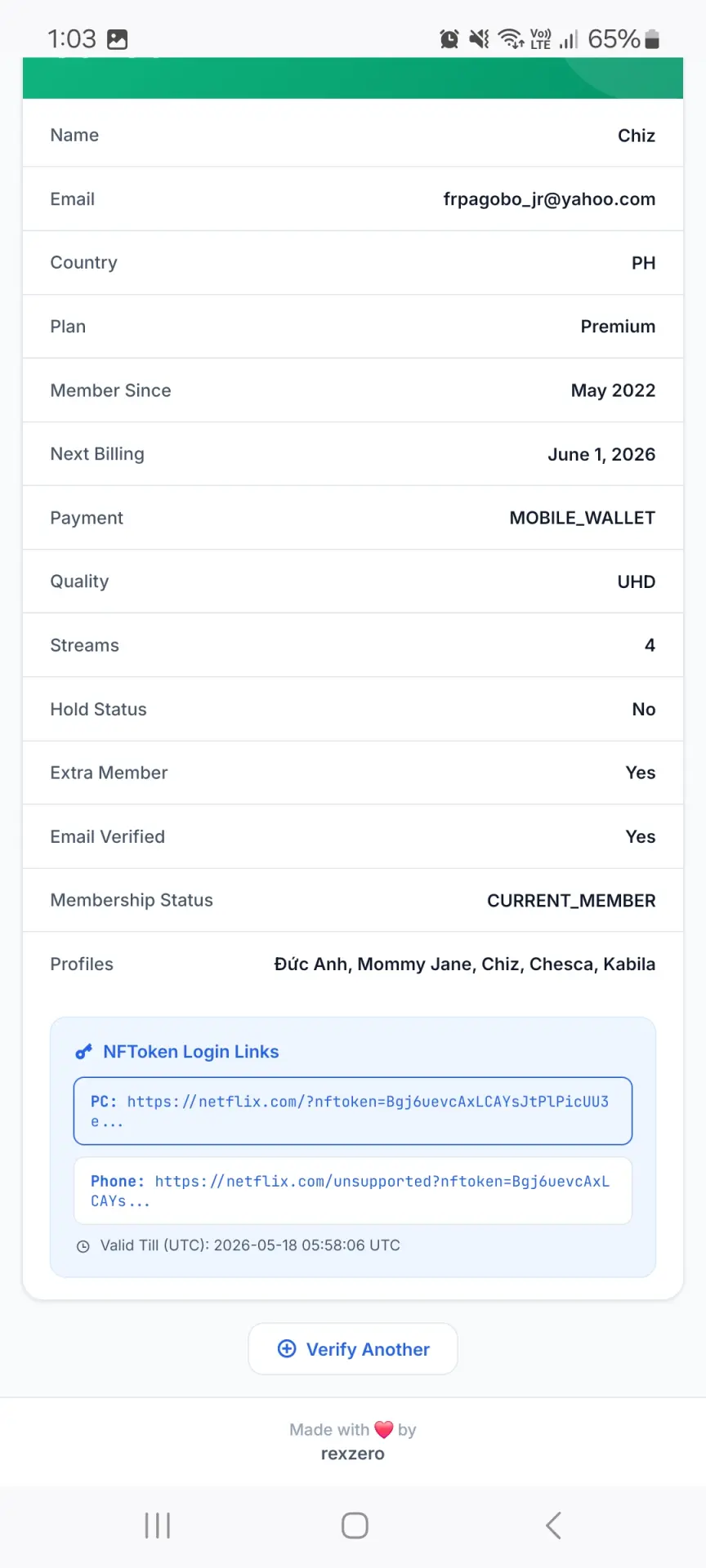Go back using the navigation bar arrow

[x=553, y=1525]
